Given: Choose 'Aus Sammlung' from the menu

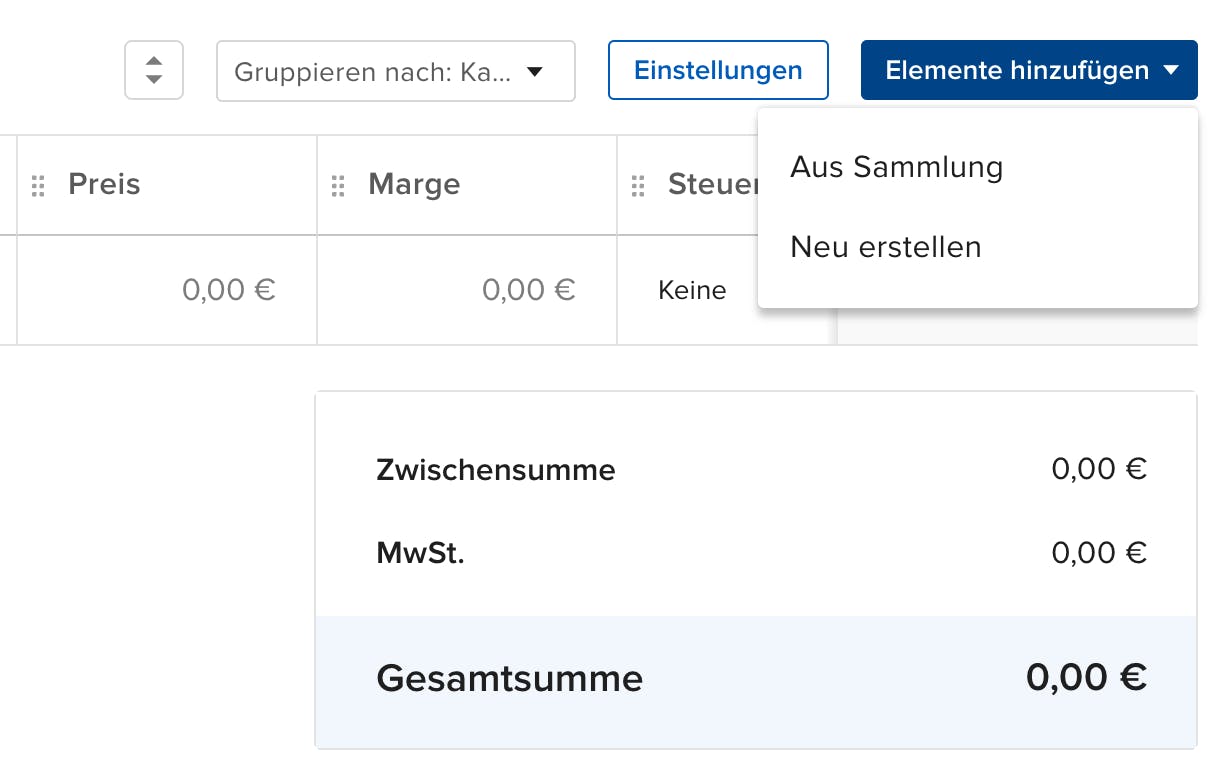Looking at the screenshot, I should 896,167.
